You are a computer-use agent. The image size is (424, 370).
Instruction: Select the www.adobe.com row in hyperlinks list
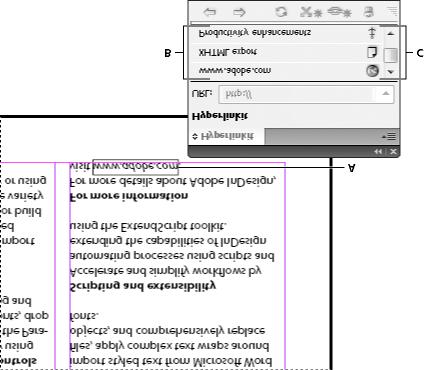coord(286,71)
